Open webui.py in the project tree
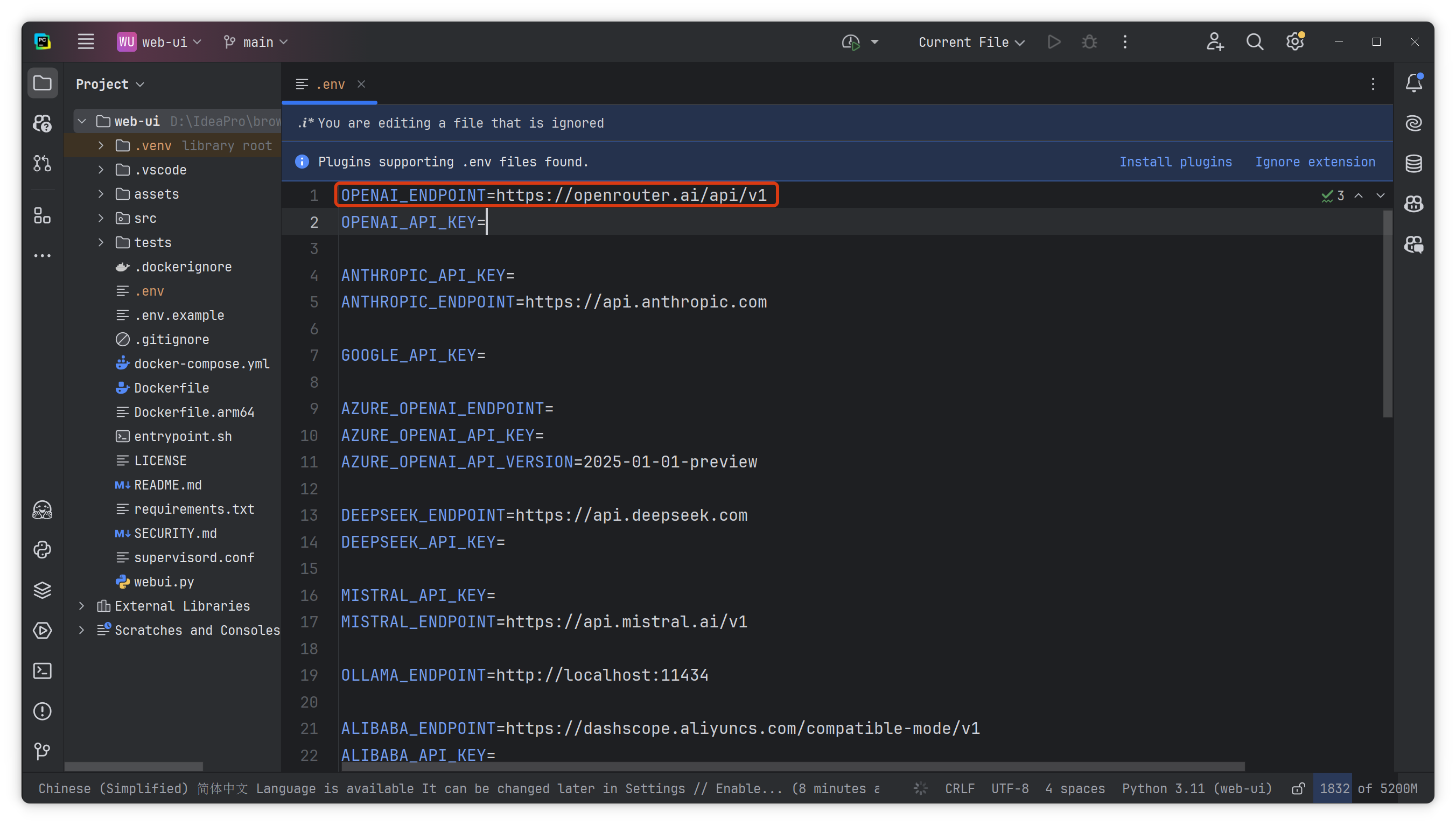This screenshot has height=825, width=1456. click(164, 582)
